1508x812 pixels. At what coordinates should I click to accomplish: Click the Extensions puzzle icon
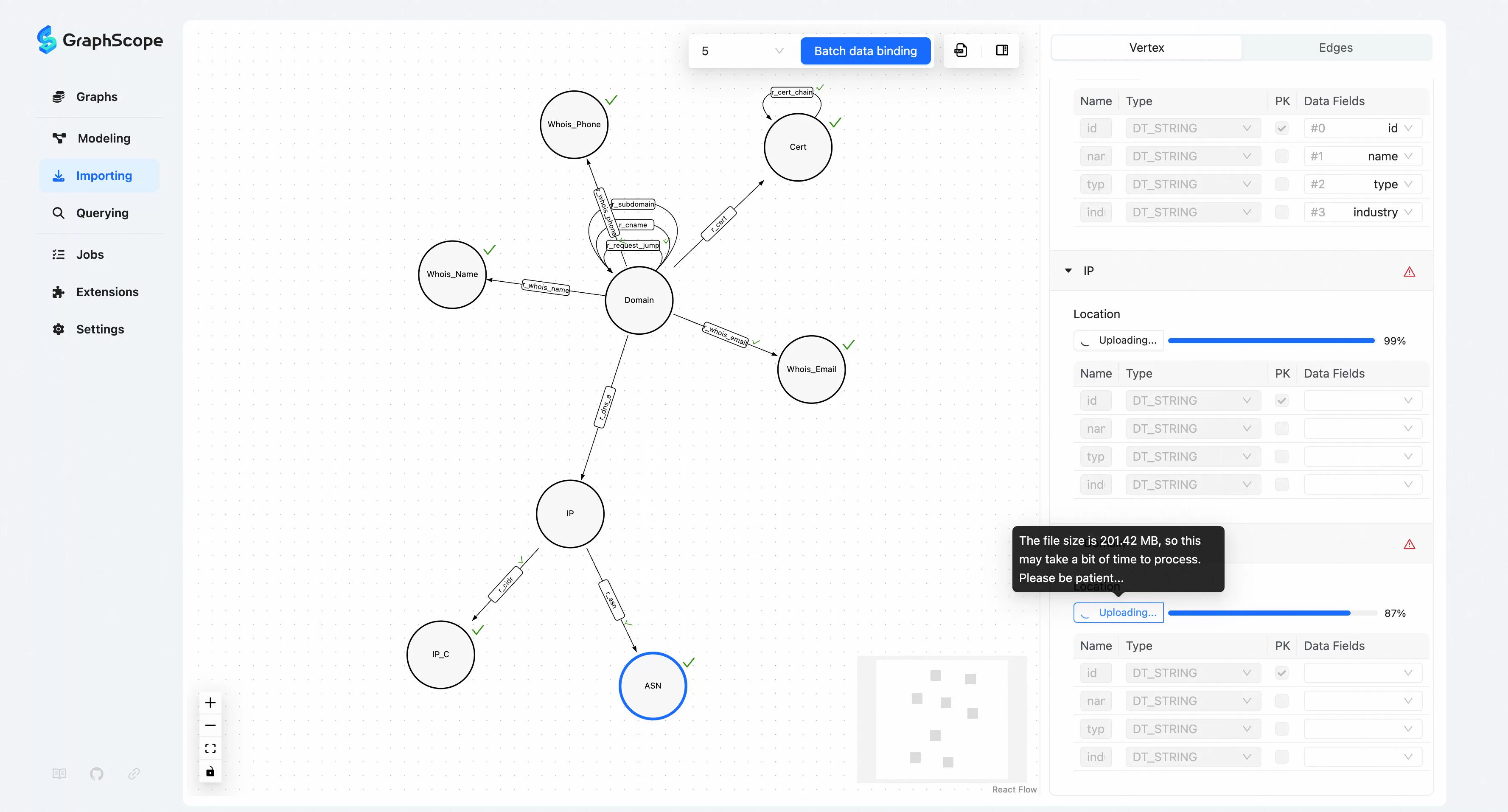click(x=59, y=291)
